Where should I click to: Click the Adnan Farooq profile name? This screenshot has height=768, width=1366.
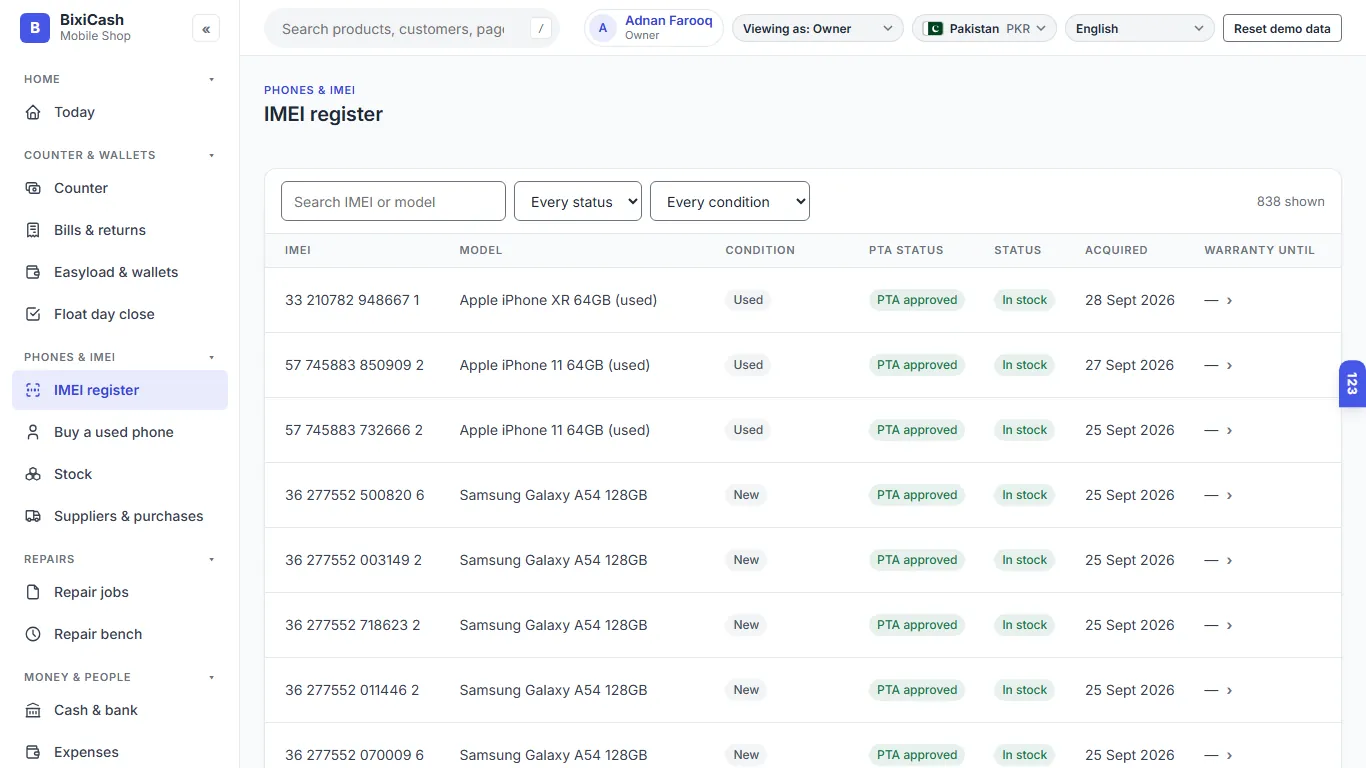coord(669,21)
